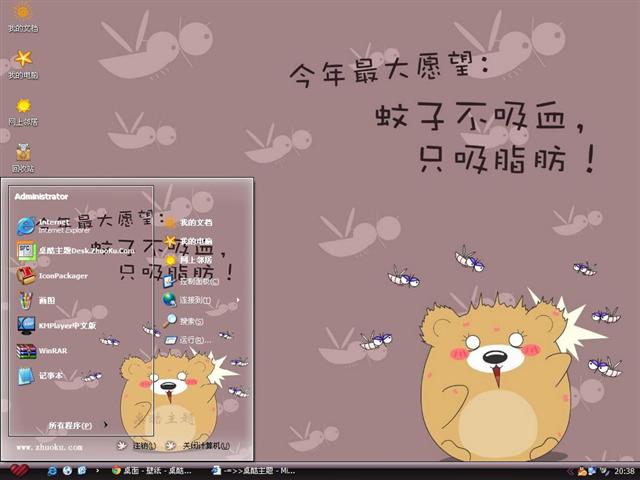This screenshot has height=480, width=640.
Task: Click 注销 log off button
Action: 136,446
